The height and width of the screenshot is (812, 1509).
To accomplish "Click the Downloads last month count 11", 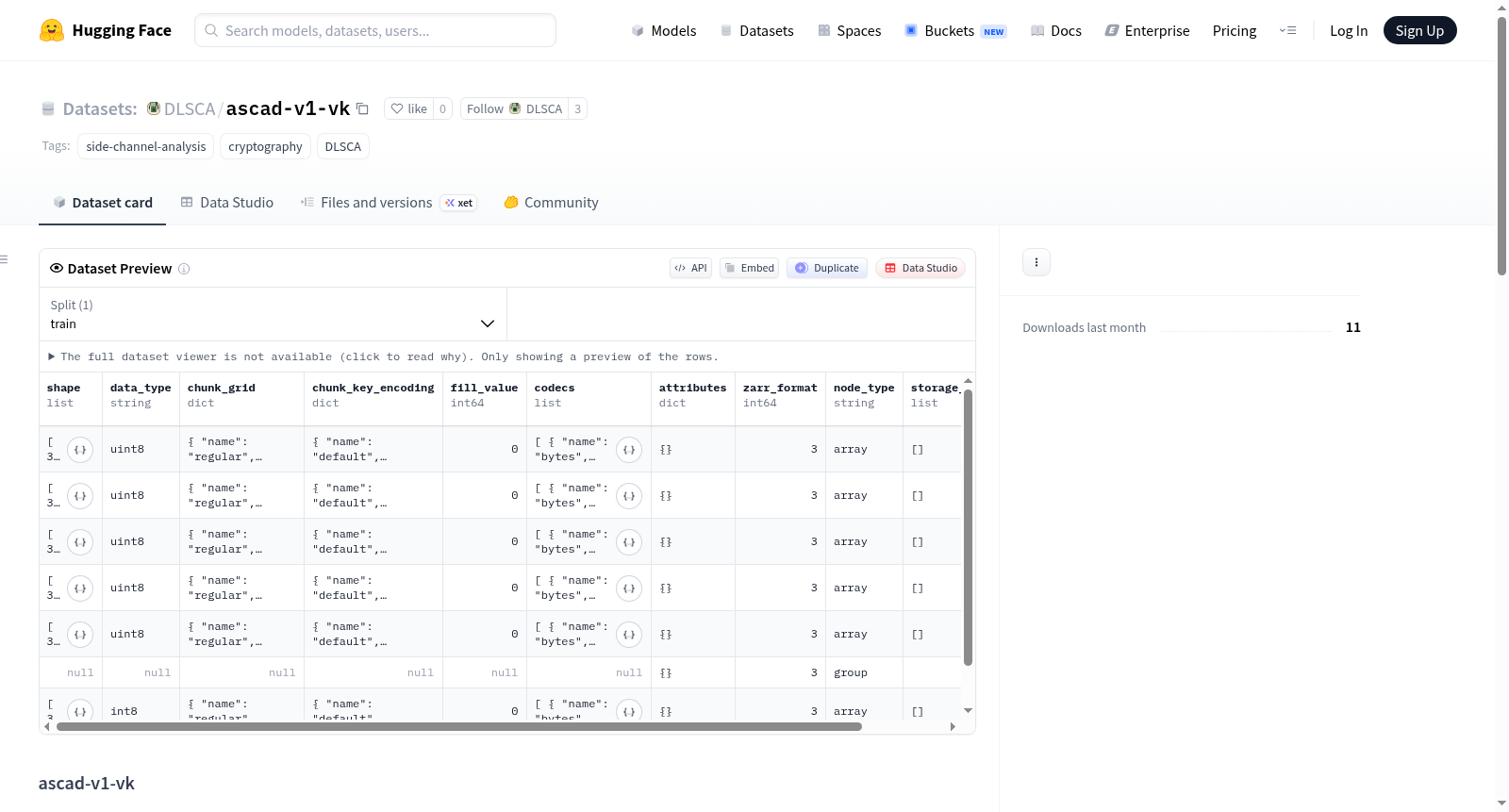I will tap(1353, 327).
